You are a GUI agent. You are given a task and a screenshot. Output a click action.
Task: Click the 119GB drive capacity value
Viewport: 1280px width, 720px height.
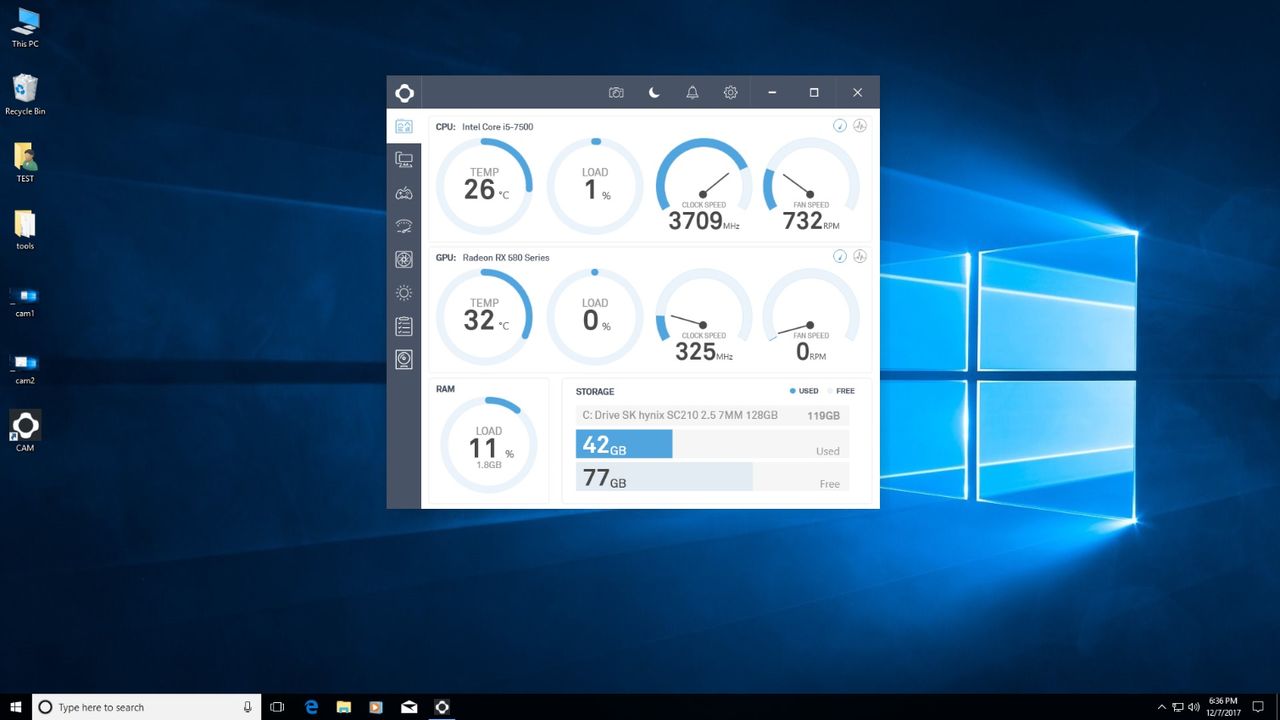point(823,415)
